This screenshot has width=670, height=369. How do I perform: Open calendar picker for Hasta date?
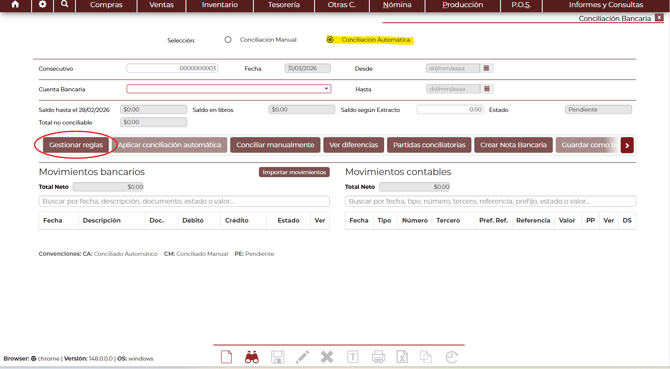coord(487,89)
